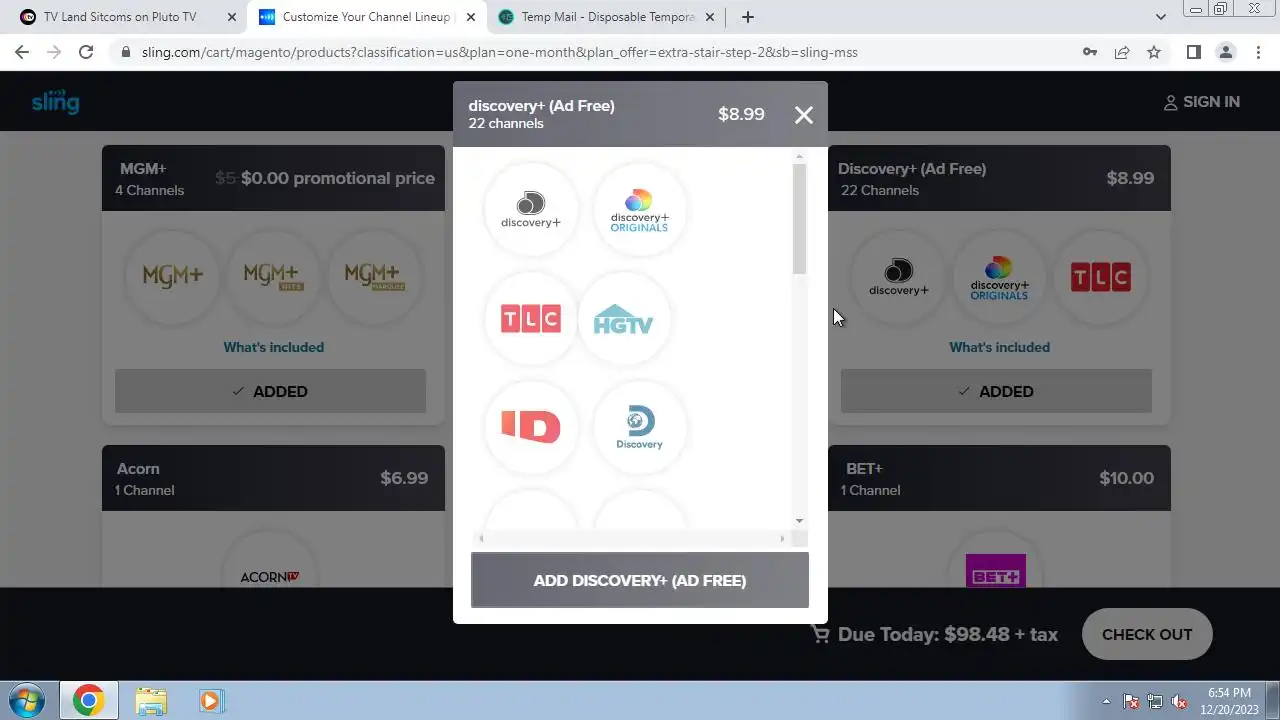The image size is (1280, 720).
Task: Click the Action Center flag tray icon
Action: pyautogui.click(x=1131, y=701)
